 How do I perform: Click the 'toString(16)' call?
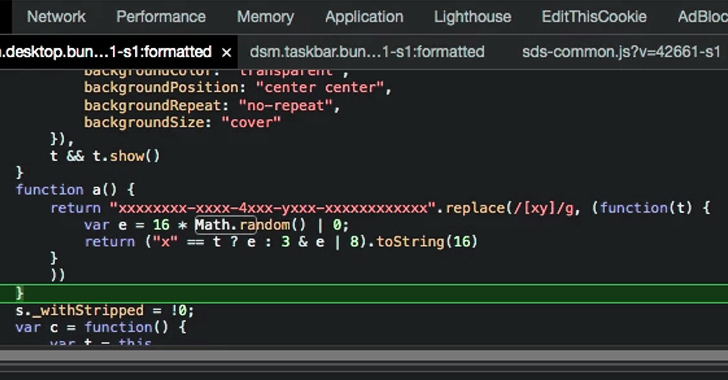tap(427, 242)
